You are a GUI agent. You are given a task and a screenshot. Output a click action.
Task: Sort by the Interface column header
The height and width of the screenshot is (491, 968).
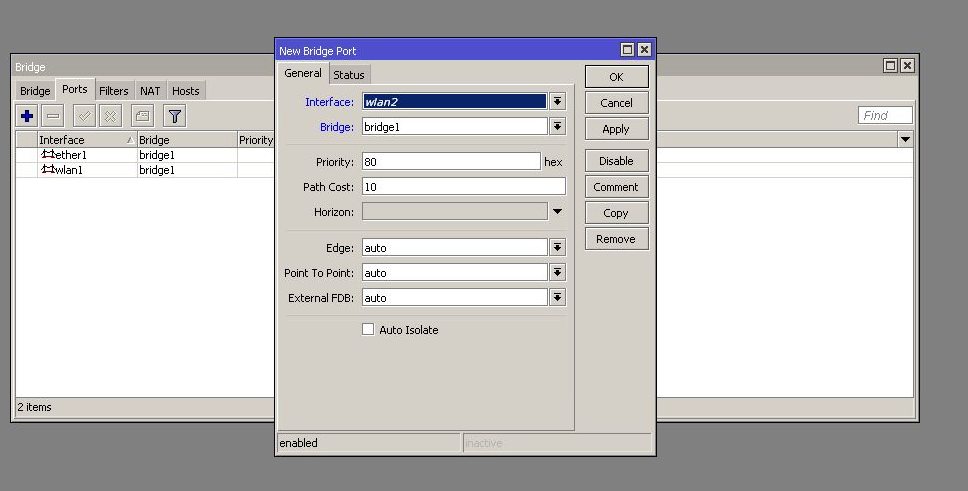coord(87,140)
